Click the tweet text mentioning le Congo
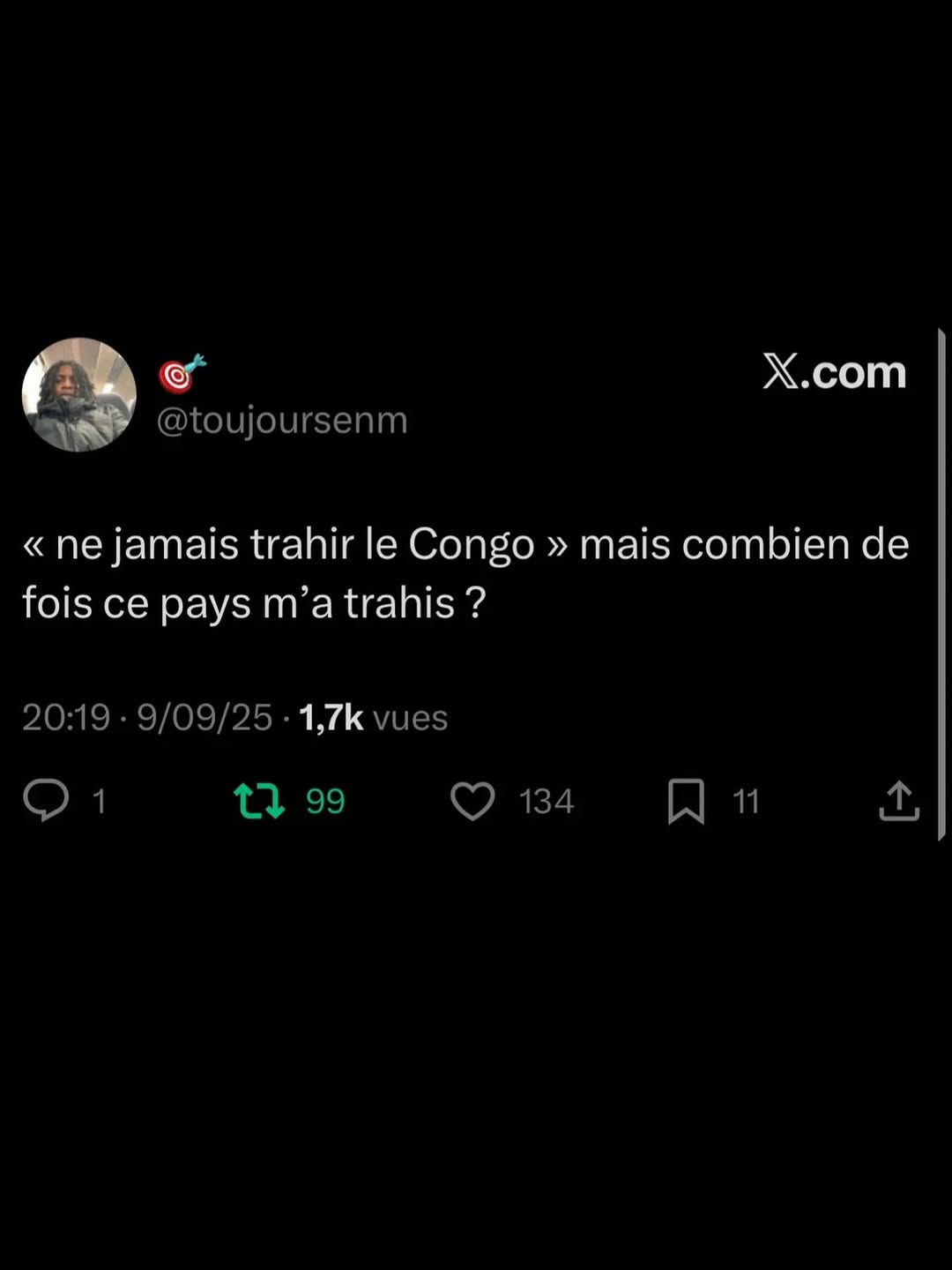The image size is (952, 1270). (465, 574)
